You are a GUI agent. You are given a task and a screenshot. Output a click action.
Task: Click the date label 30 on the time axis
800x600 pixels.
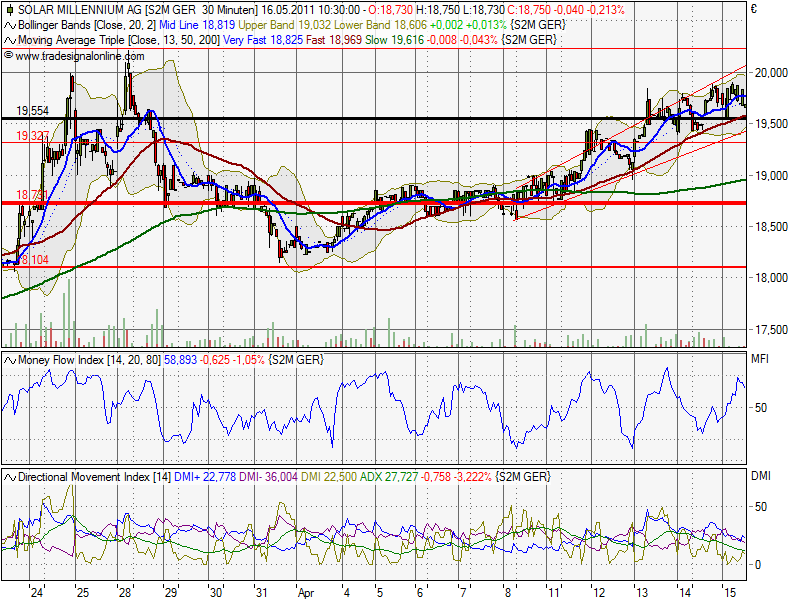coord(216,592)
